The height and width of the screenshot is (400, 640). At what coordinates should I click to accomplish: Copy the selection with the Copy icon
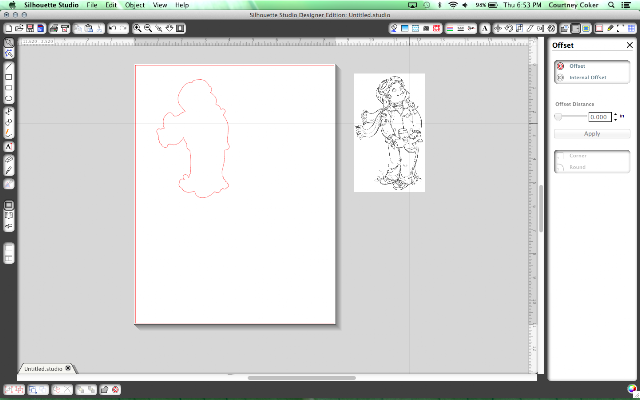click(78, 28)
